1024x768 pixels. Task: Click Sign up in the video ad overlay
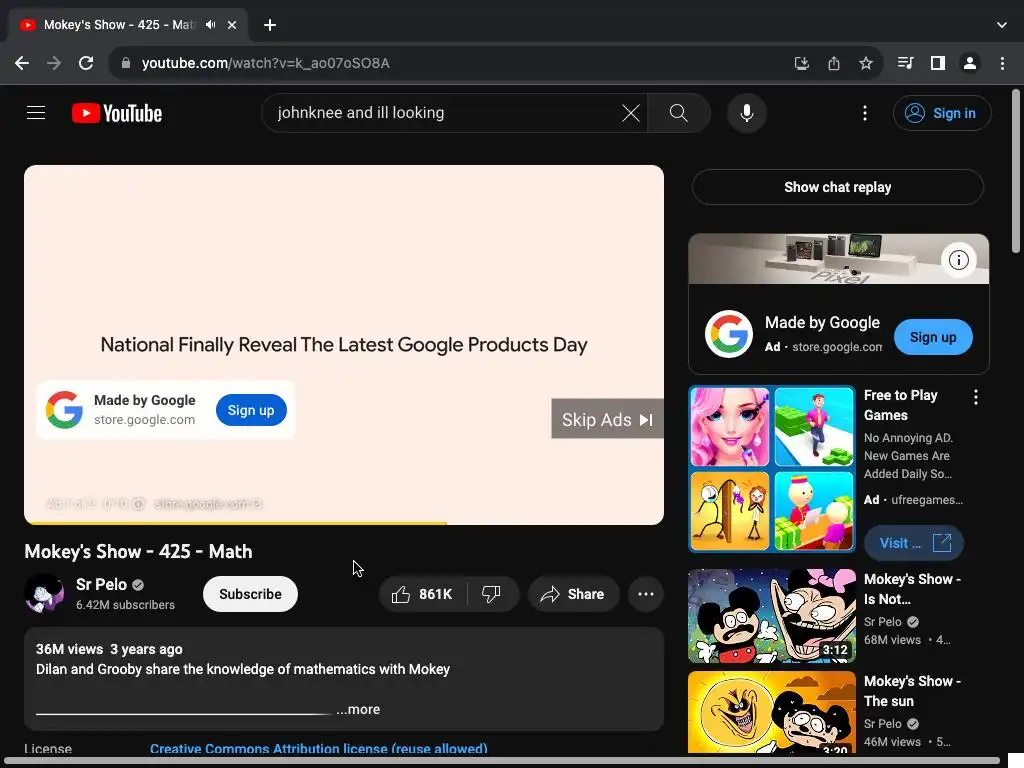point(251,410)
